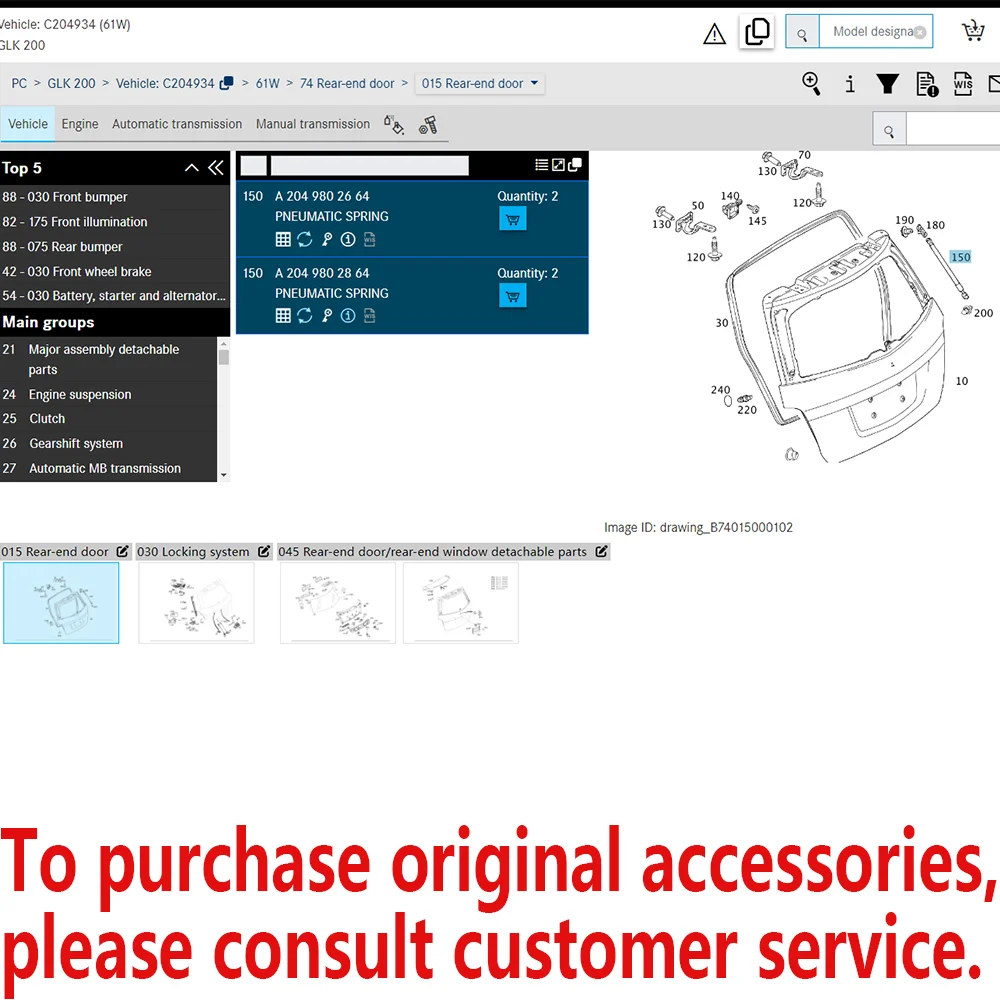Click highlighted callout 150 in the drawing

(960, 257)
